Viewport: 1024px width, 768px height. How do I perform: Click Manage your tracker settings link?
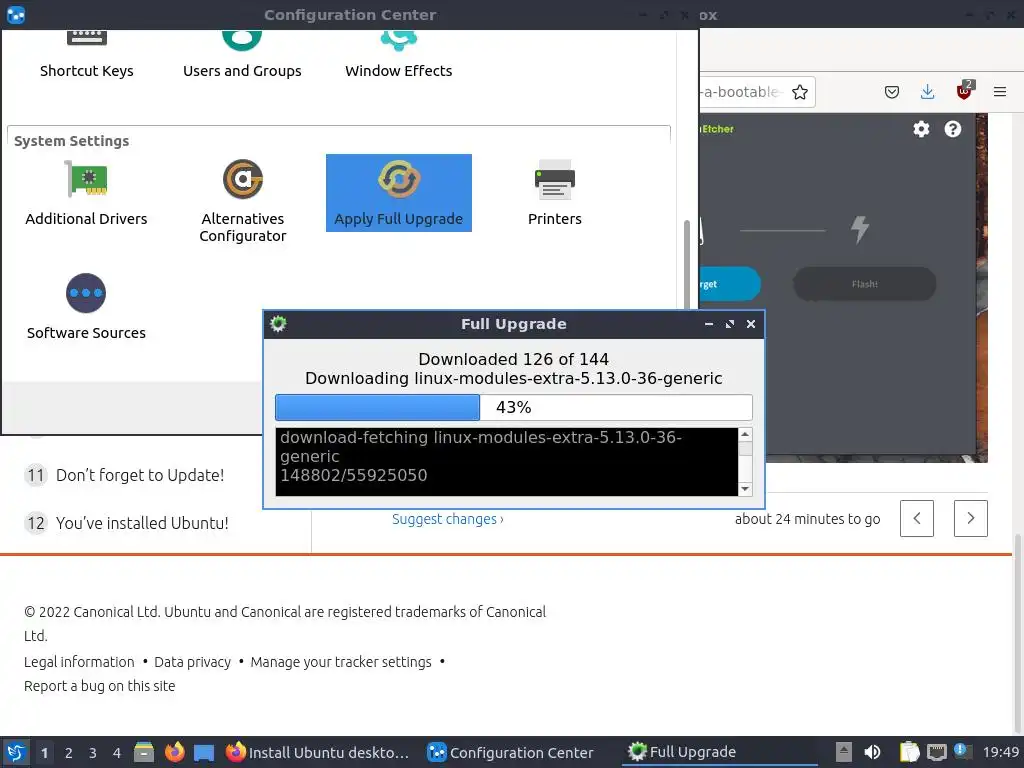point(341,662)
